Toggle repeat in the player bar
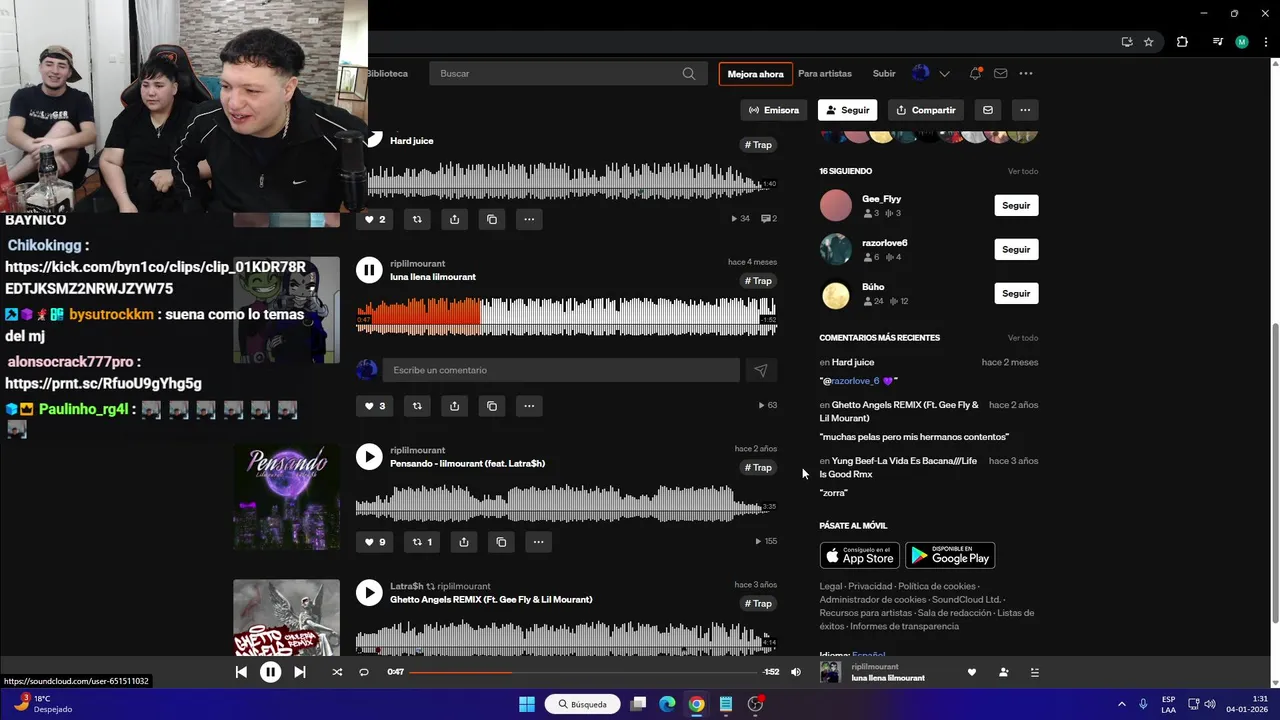 coord(364,672)
